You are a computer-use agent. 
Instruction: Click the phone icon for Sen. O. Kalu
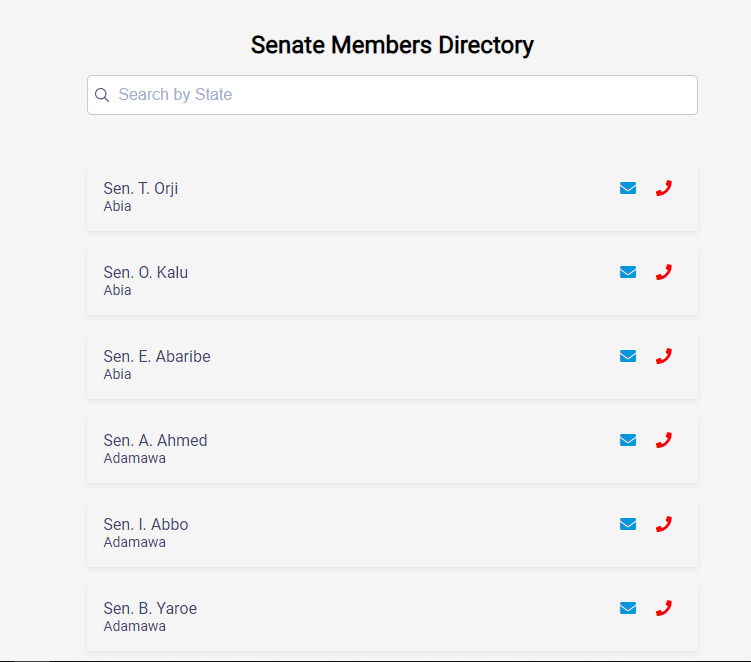click(663, 272)
